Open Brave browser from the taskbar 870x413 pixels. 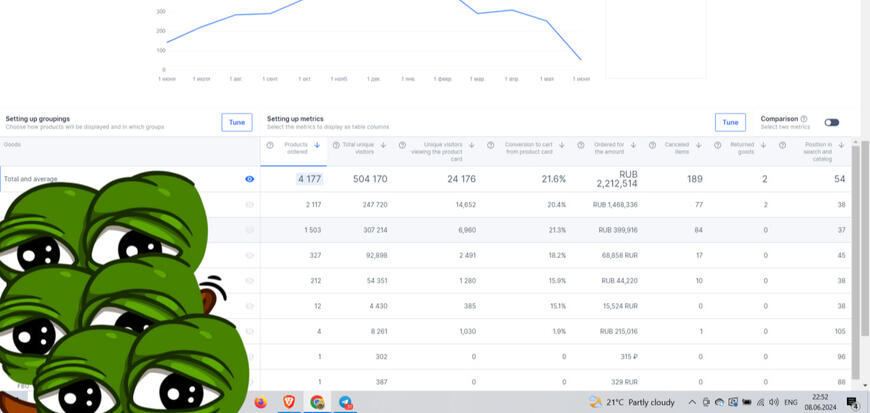click(x=289, y=402)
